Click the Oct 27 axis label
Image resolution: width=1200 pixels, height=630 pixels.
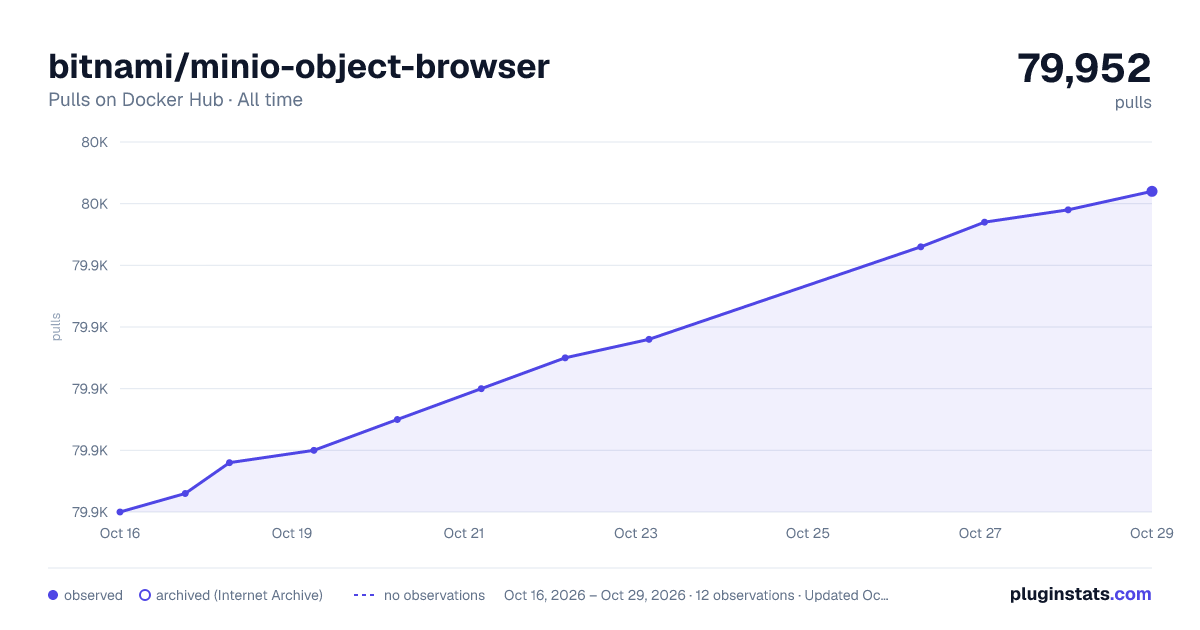(x=980, y=533)
